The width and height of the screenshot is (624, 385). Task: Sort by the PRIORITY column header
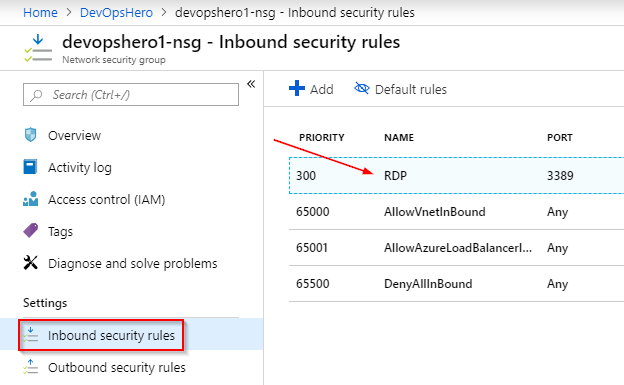pyautogui.click(x=322, y=137)
